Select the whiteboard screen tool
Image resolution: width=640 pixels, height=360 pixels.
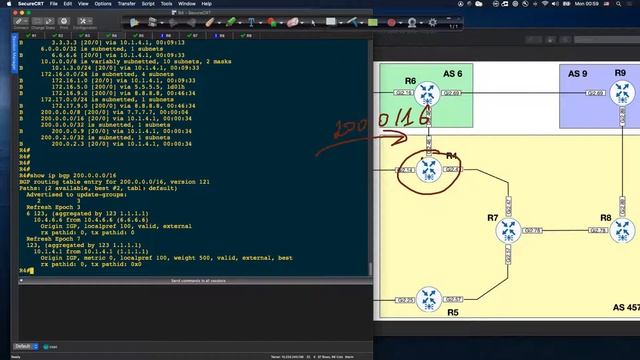point(331,22)
